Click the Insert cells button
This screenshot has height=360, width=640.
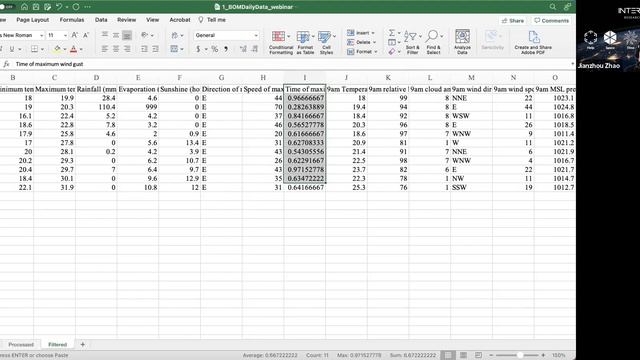(x=361, y=33)
